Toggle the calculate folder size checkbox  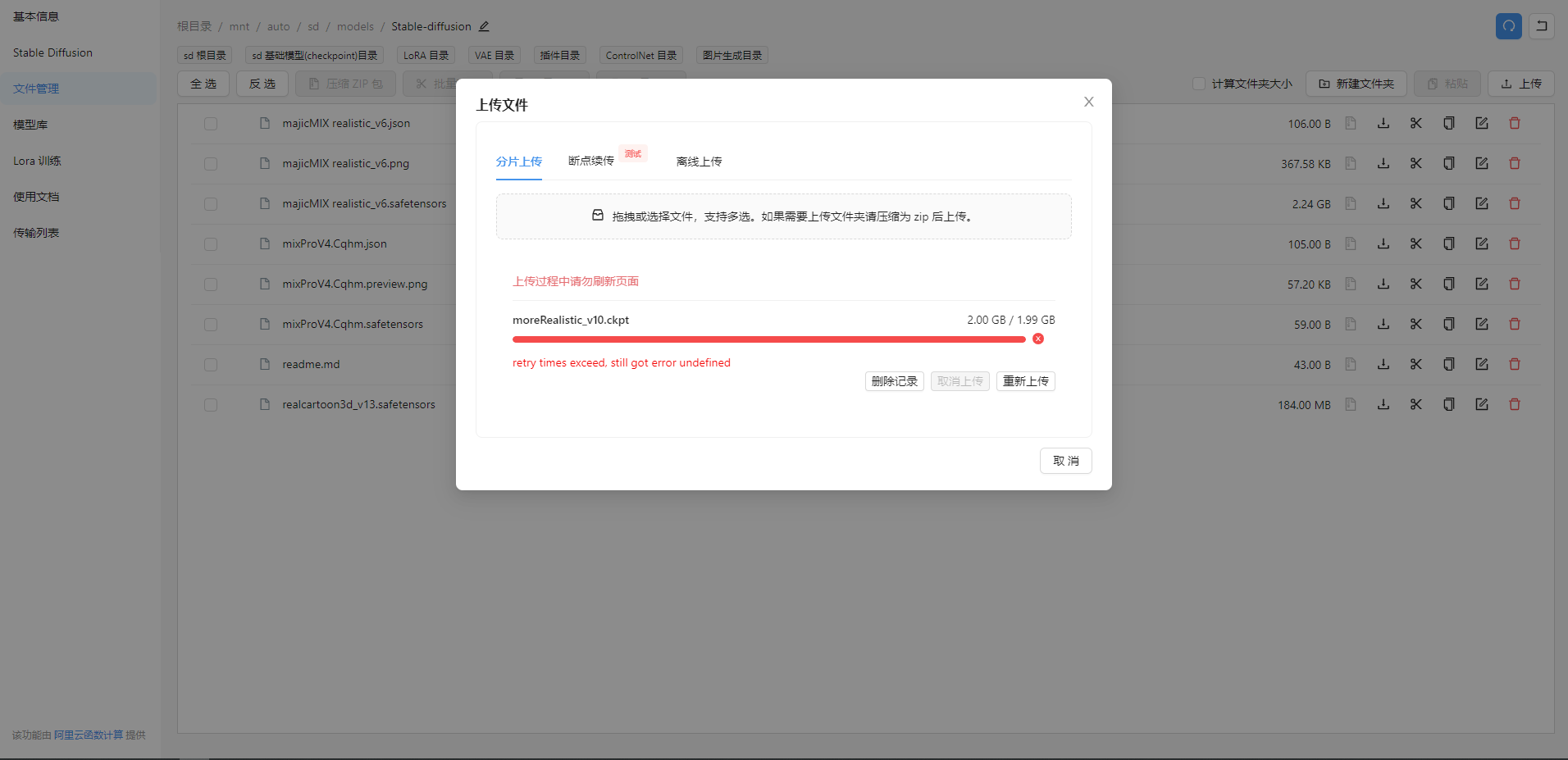1199,84
